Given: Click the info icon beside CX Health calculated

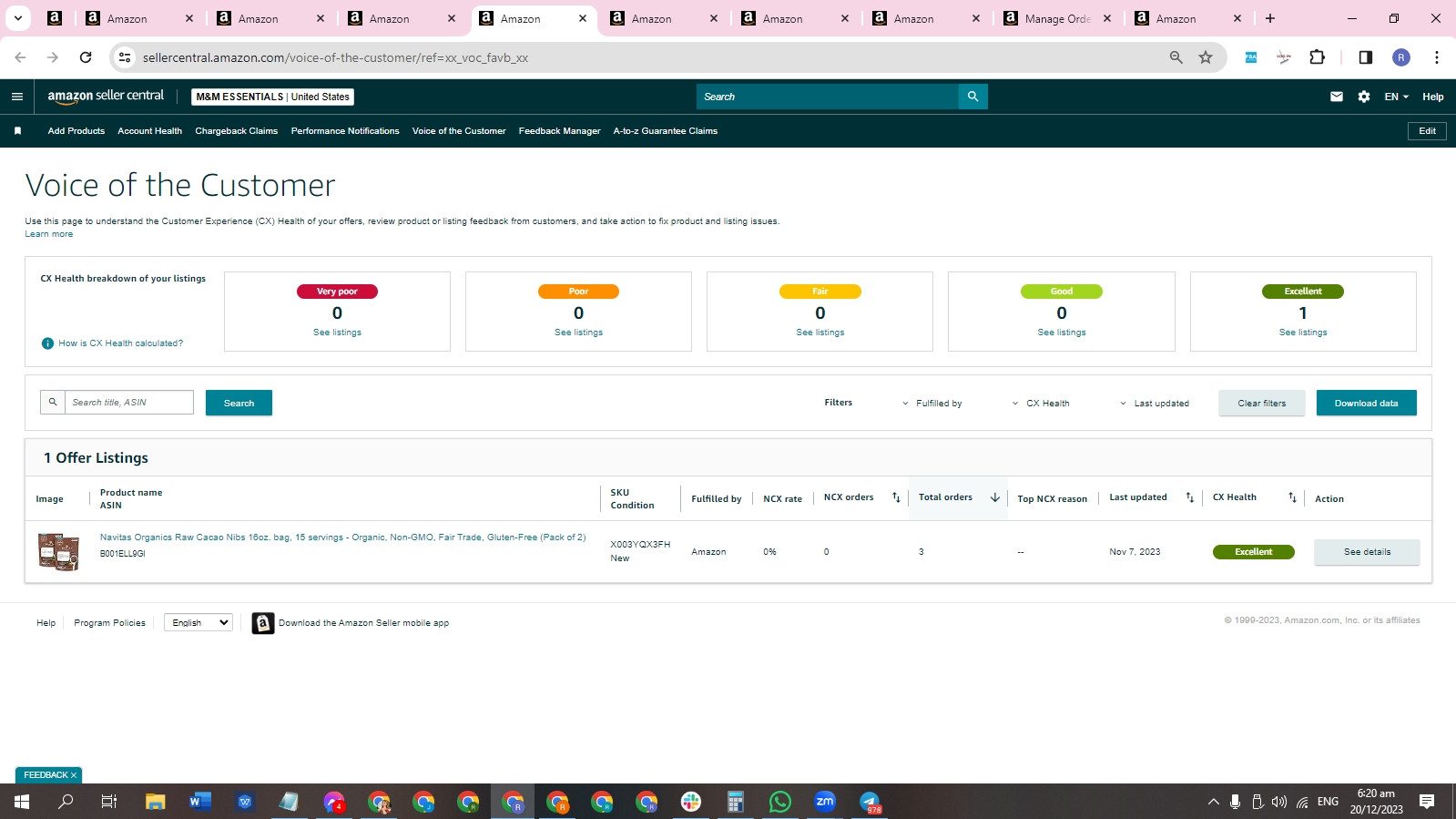Looking at the screenshot, I should (47, 343).
